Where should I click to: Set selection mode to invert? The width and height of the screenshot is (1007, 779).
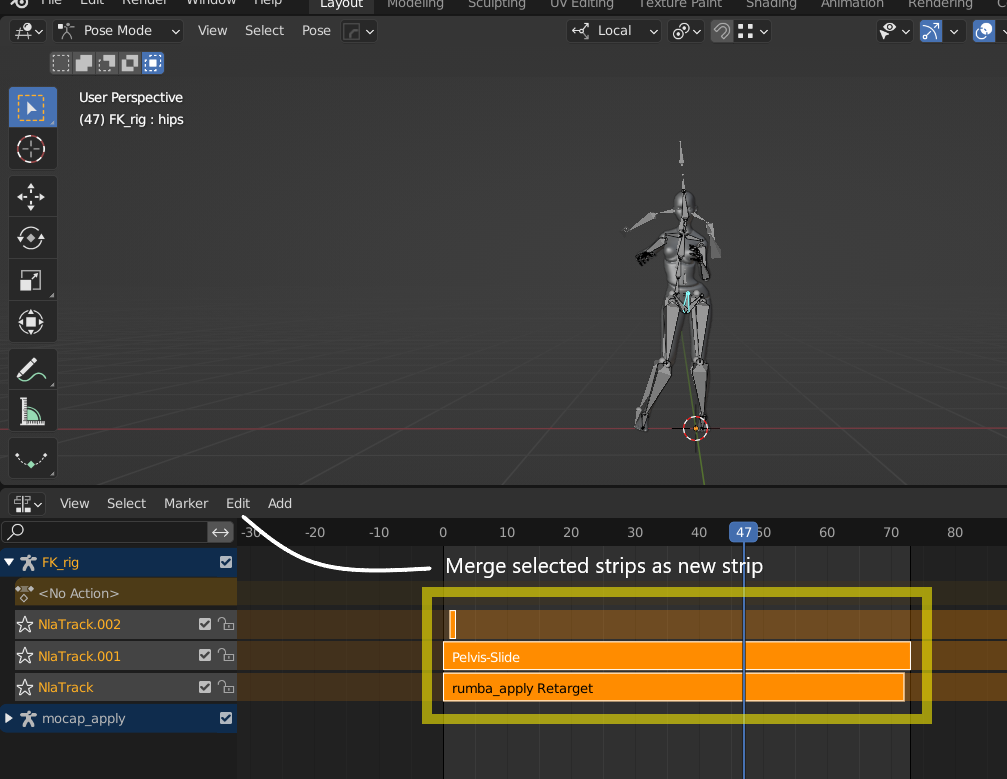(x=130, y=63)
